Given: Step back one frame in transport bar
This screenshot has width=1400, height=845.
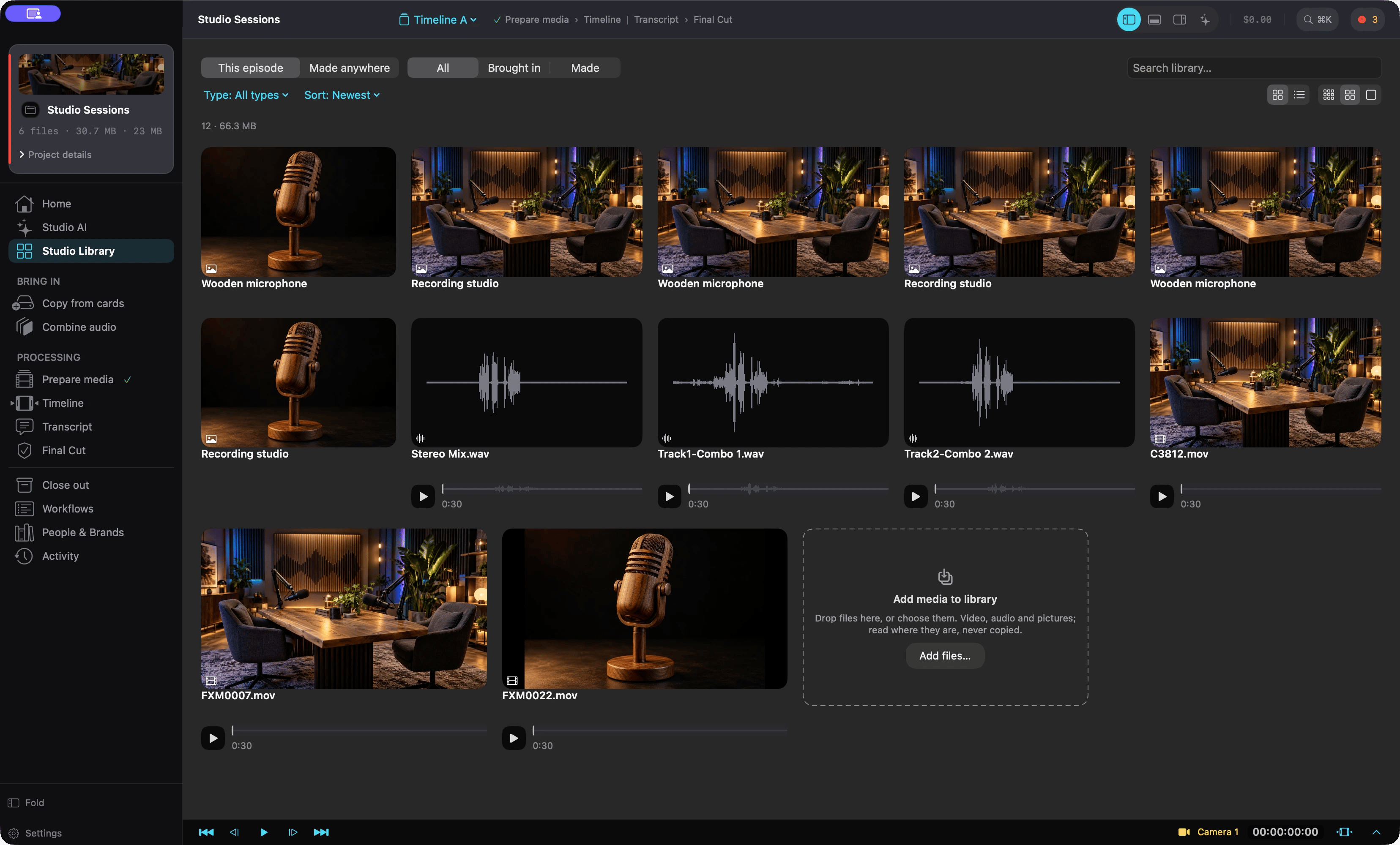Looking at the screenshot, I should point(234,832).
